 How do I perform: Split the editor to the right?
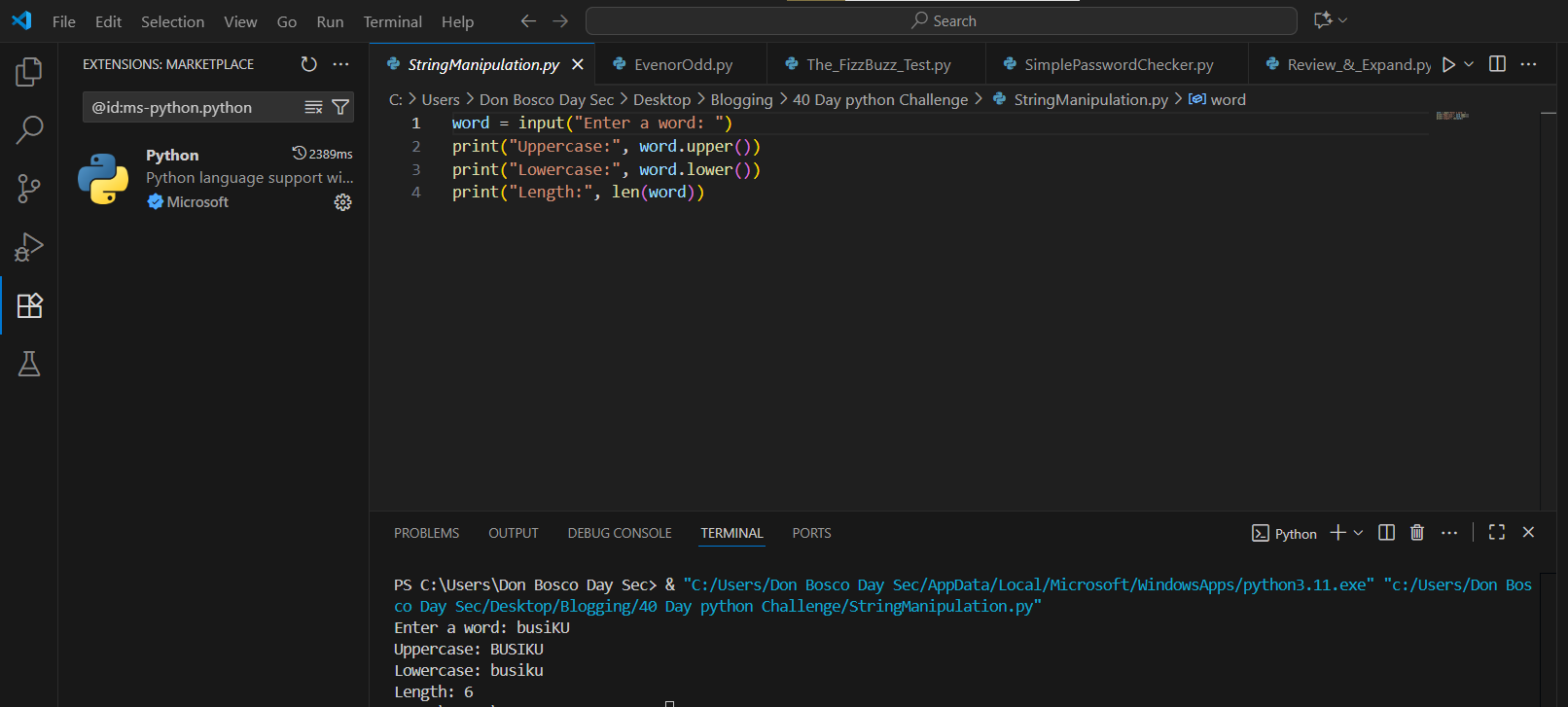pos(1498,64)
